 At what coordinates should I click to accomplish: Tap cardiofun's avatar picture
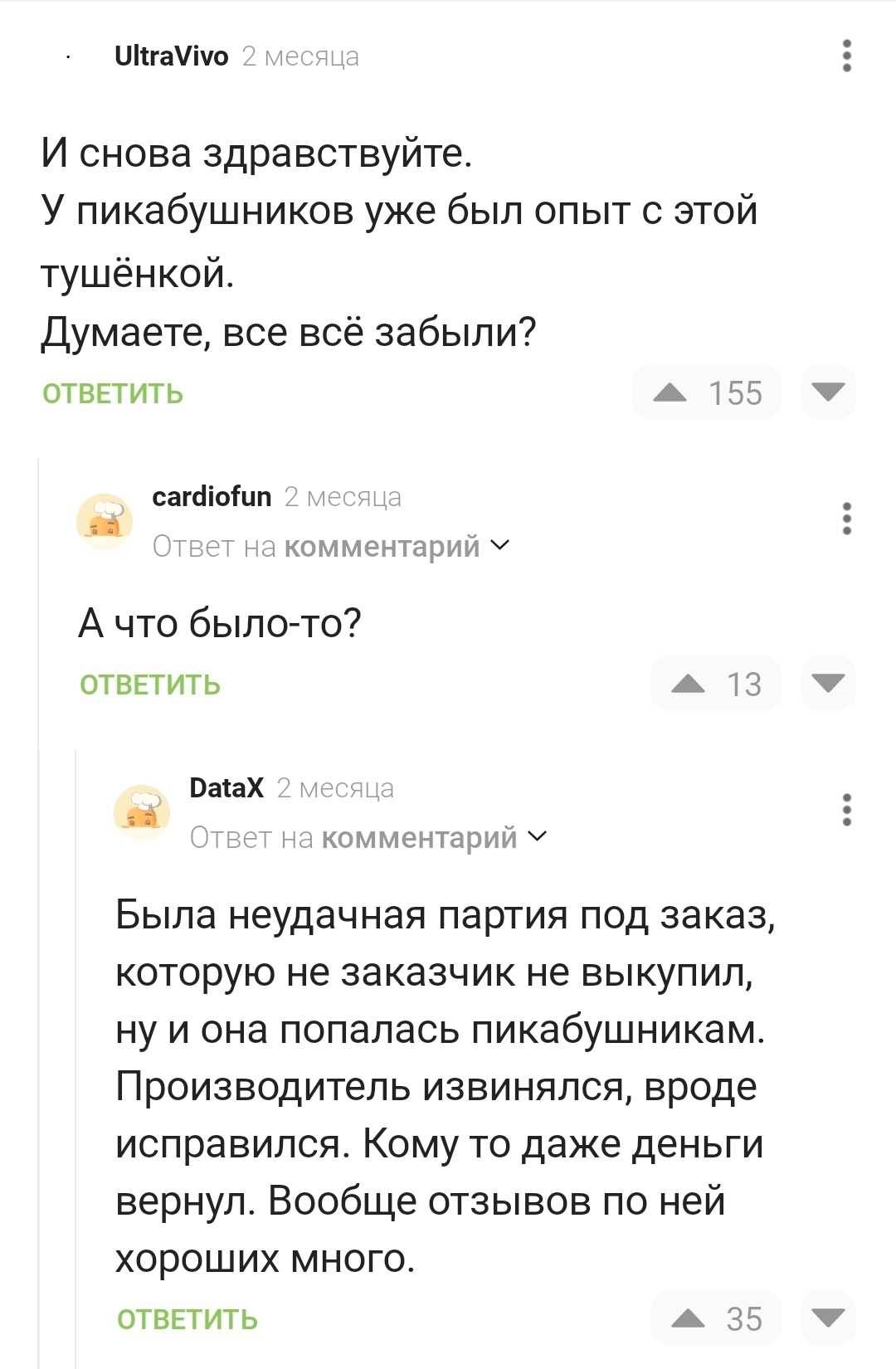tap(105, 521)
